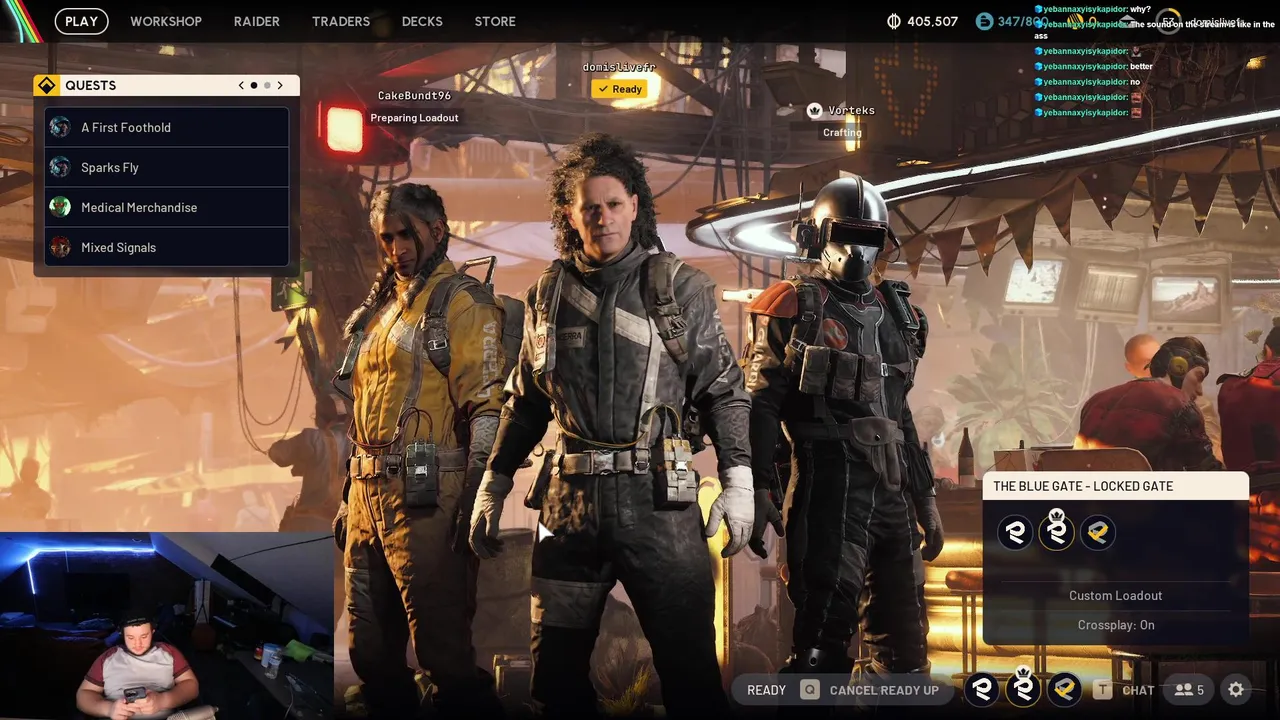Viewport: 1280px width, 720px height.
Task: Click the crowned squad emblem in Blue Gate panel
Action: coord(1057,531)
